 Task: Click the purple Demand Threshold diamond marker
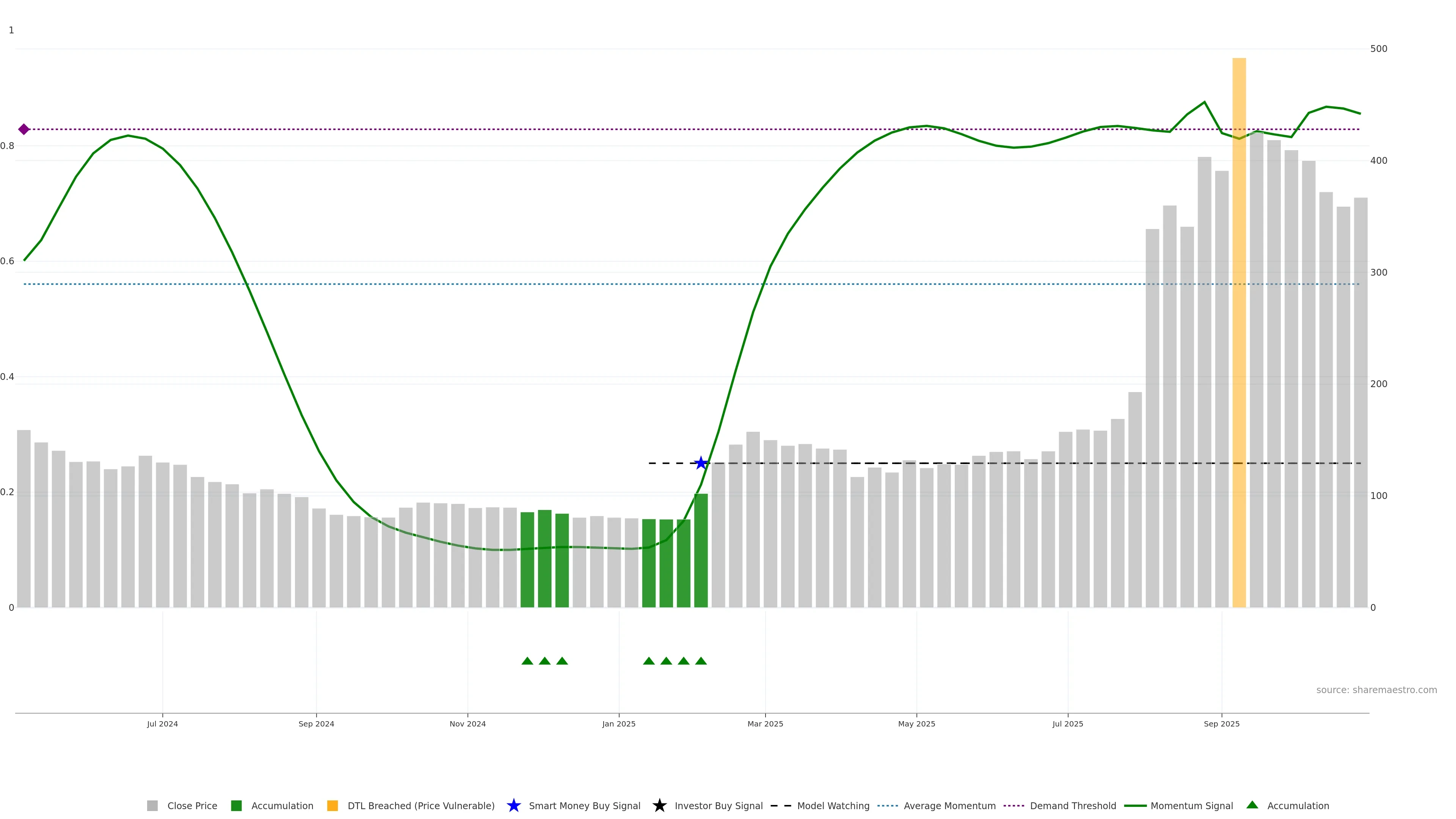point(24,129)
